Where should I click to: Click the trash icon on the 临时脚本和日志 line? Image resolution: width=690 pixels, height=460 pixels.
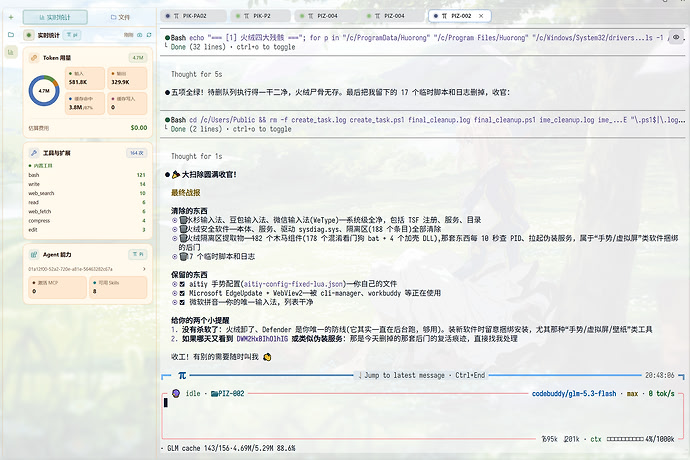[183, 256]
